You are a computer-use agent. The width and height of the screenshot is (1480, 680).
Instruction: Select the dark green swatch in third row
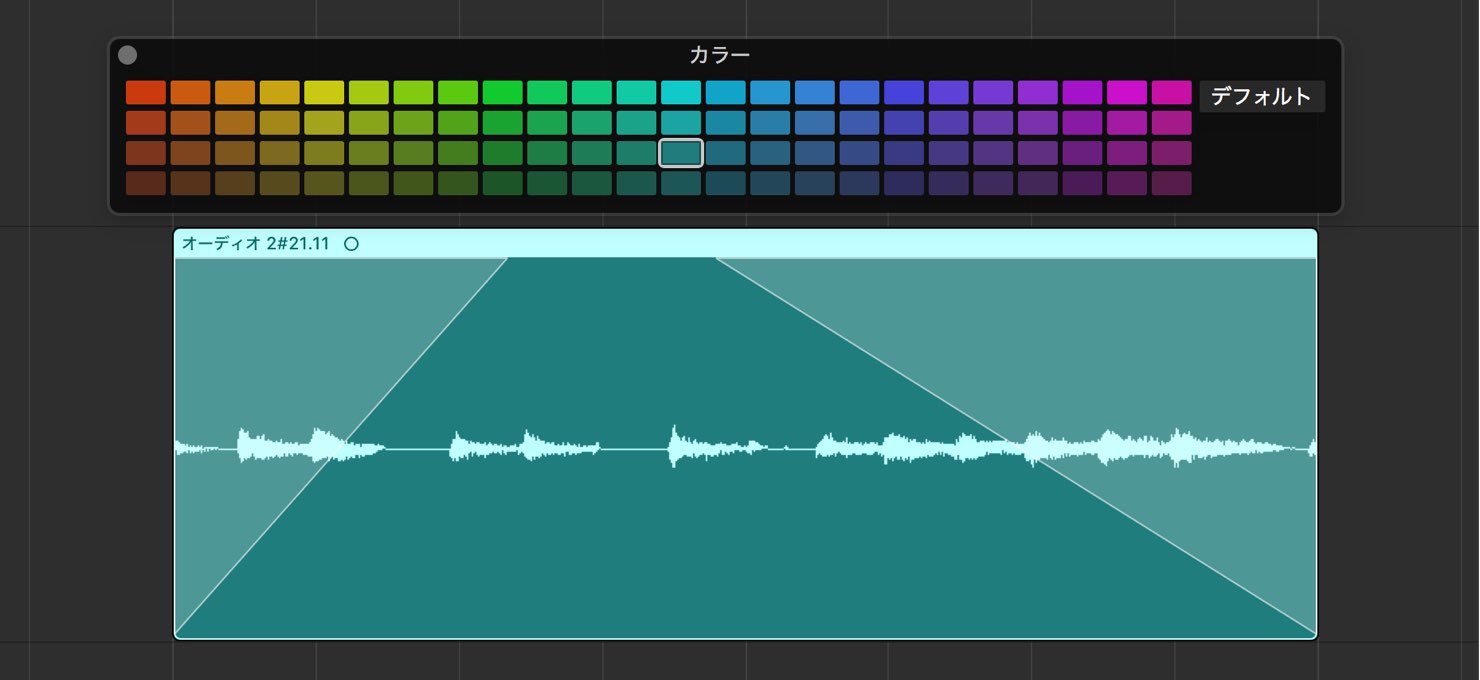(x=502, y=153)
